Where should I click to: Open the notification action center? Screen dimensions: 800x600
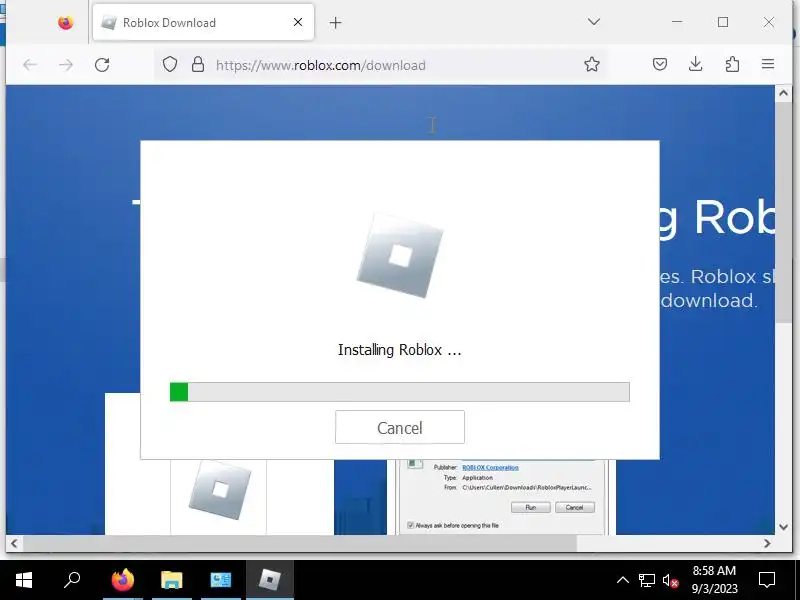[767, 580]
